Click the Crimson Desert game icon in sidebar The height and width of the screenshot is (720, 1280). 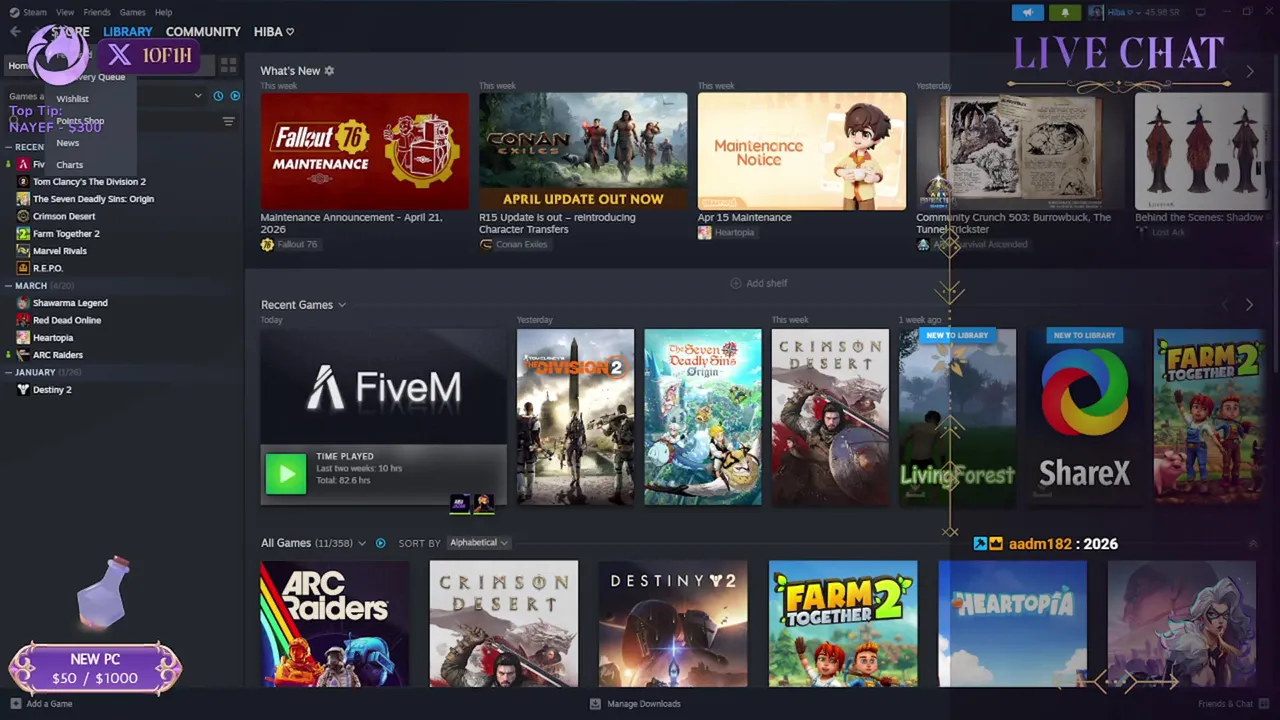click(x=23, y=216)
